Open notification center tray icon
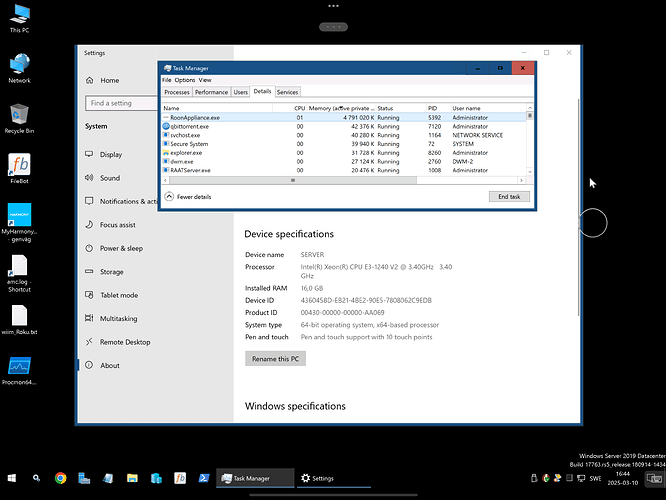This screenshot has width=666, height=500. (654, 479)
